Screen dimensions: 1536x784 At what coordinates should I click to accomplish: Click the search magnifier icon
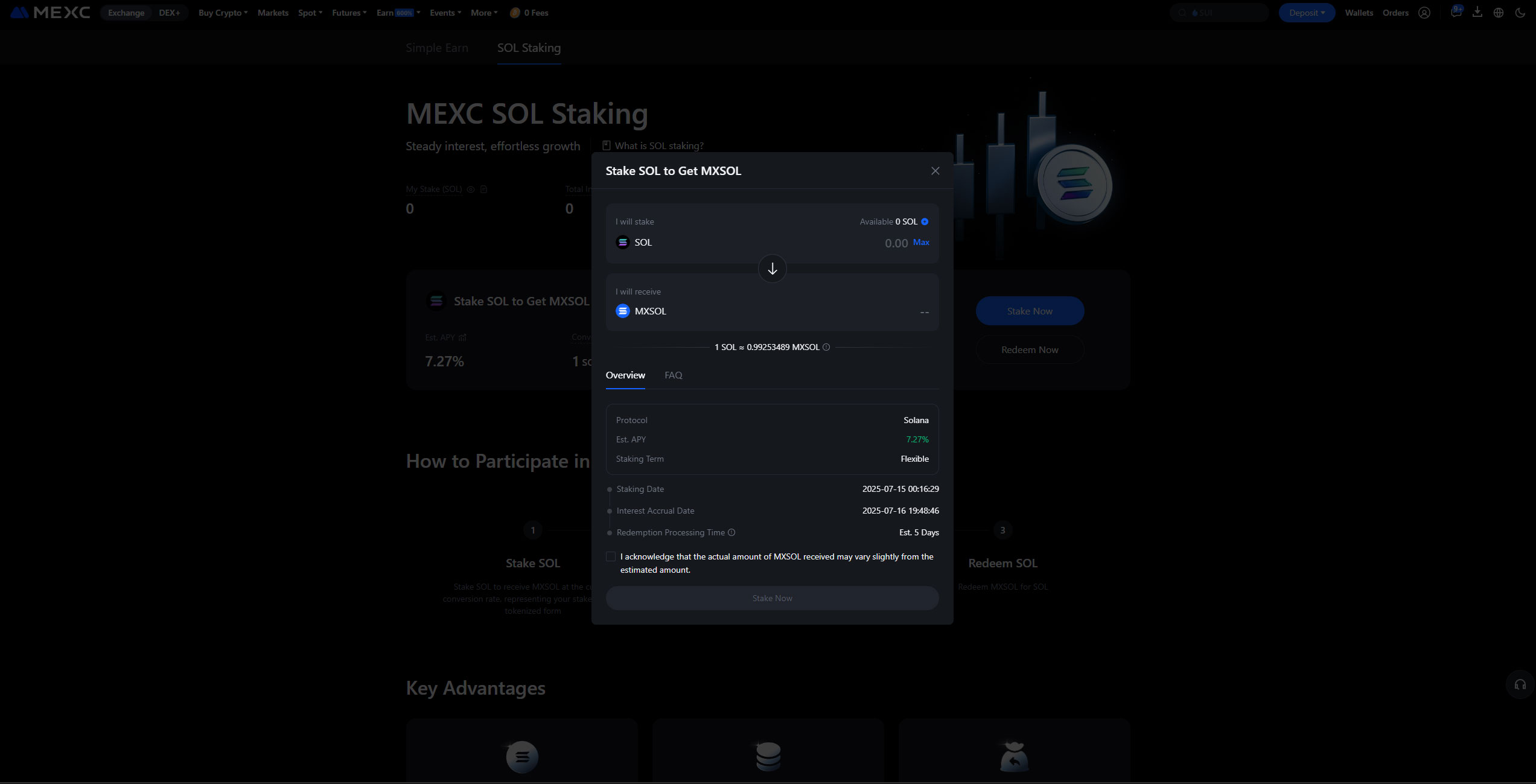[1182, 13]
